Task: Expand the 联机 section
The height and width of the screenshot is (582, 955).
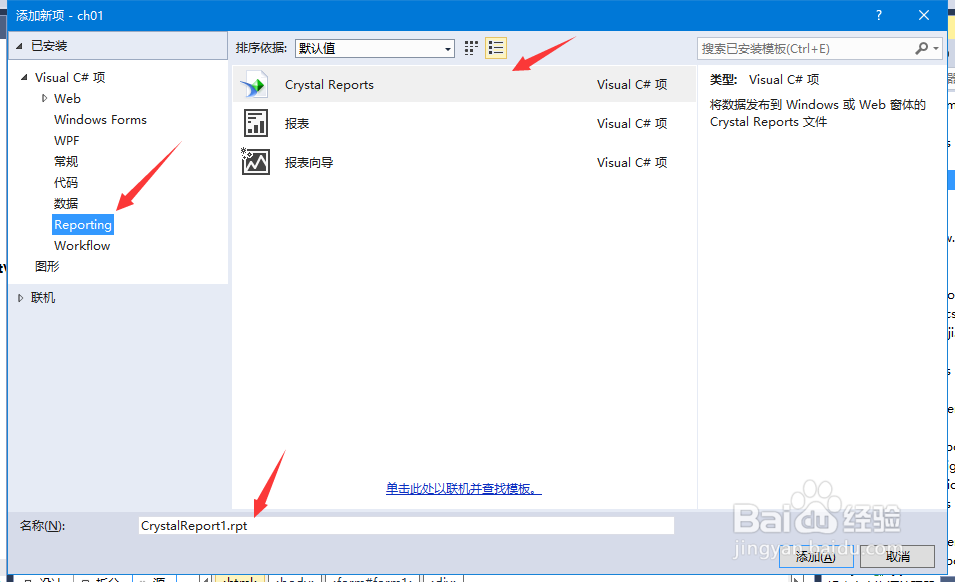Action: (21, 297)
